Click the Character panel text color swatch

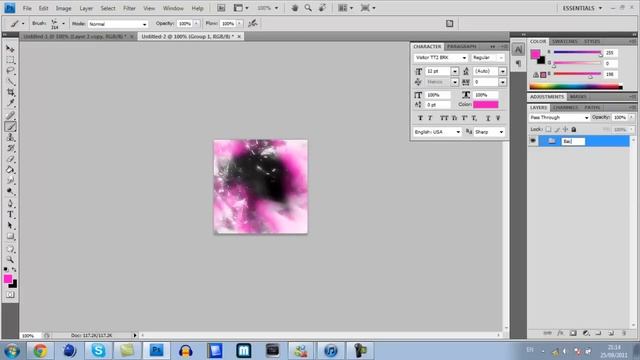tap(486, 104)
